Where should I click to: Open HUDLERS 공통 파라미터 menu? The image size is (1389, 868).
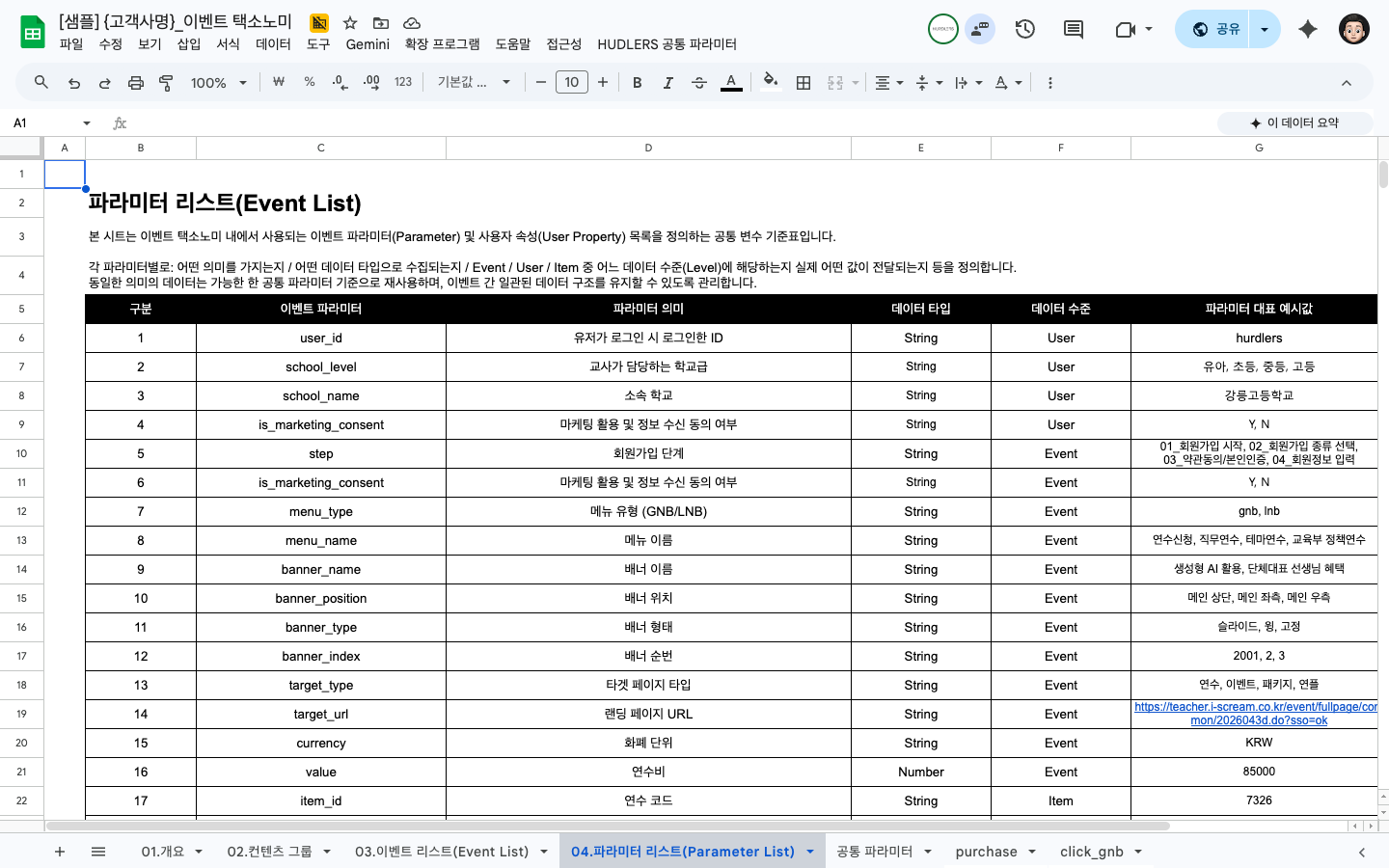click(667, 44)
